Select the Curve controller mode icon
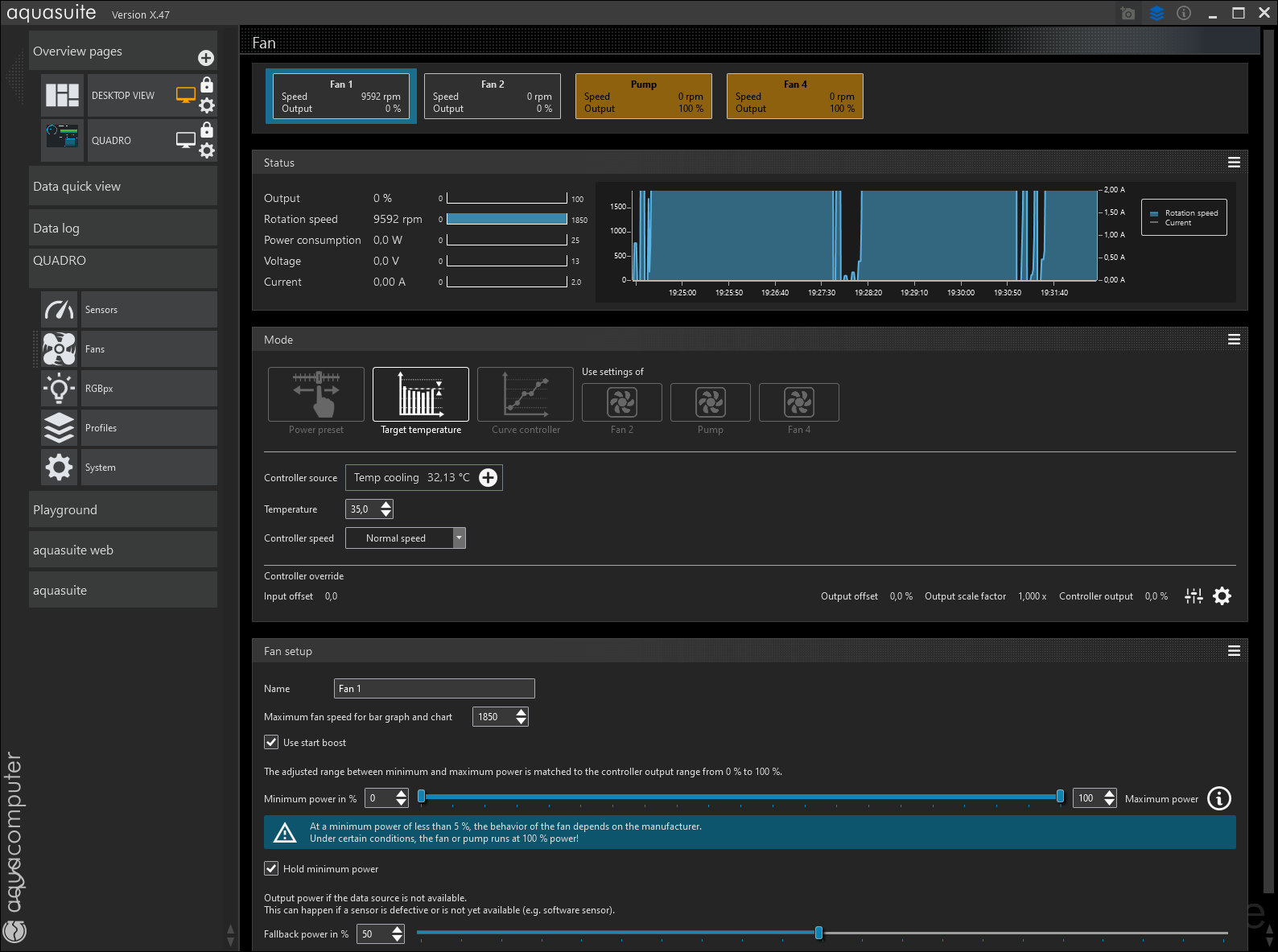Screen dimensions: 1278x952 click(525, 394)
